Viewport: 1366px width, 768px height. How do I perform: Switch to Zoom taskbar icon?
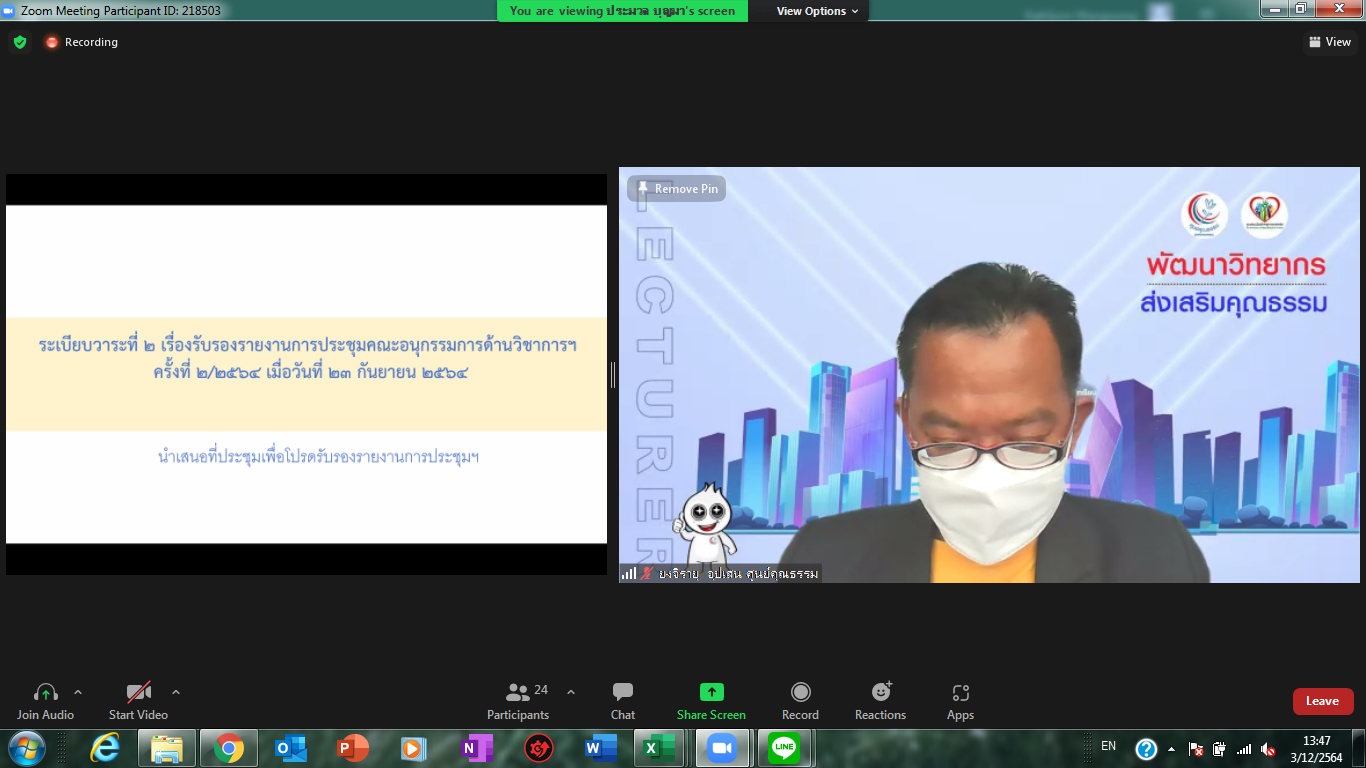[722, 748]
